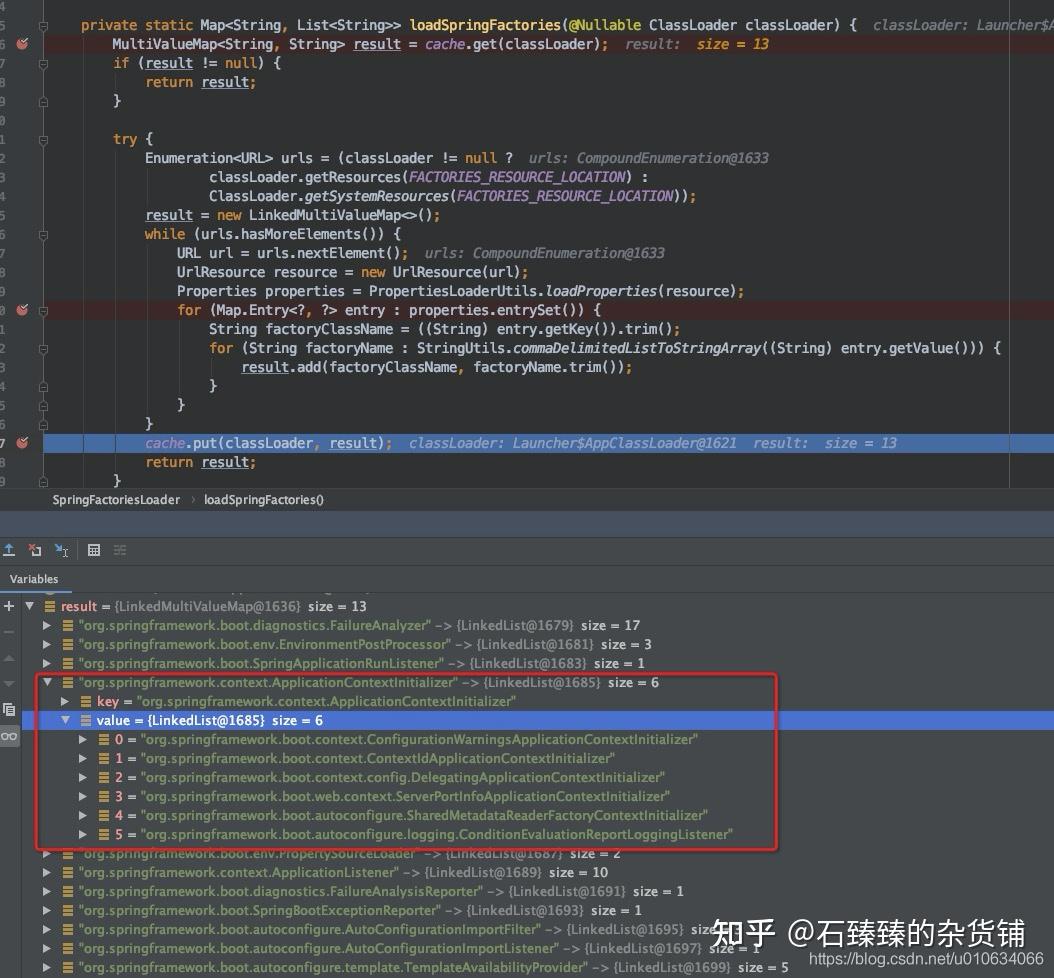Click the Trace Current Stream Chain icon
This screenshot has width=1054, height=978.
[x=120, y=550]
